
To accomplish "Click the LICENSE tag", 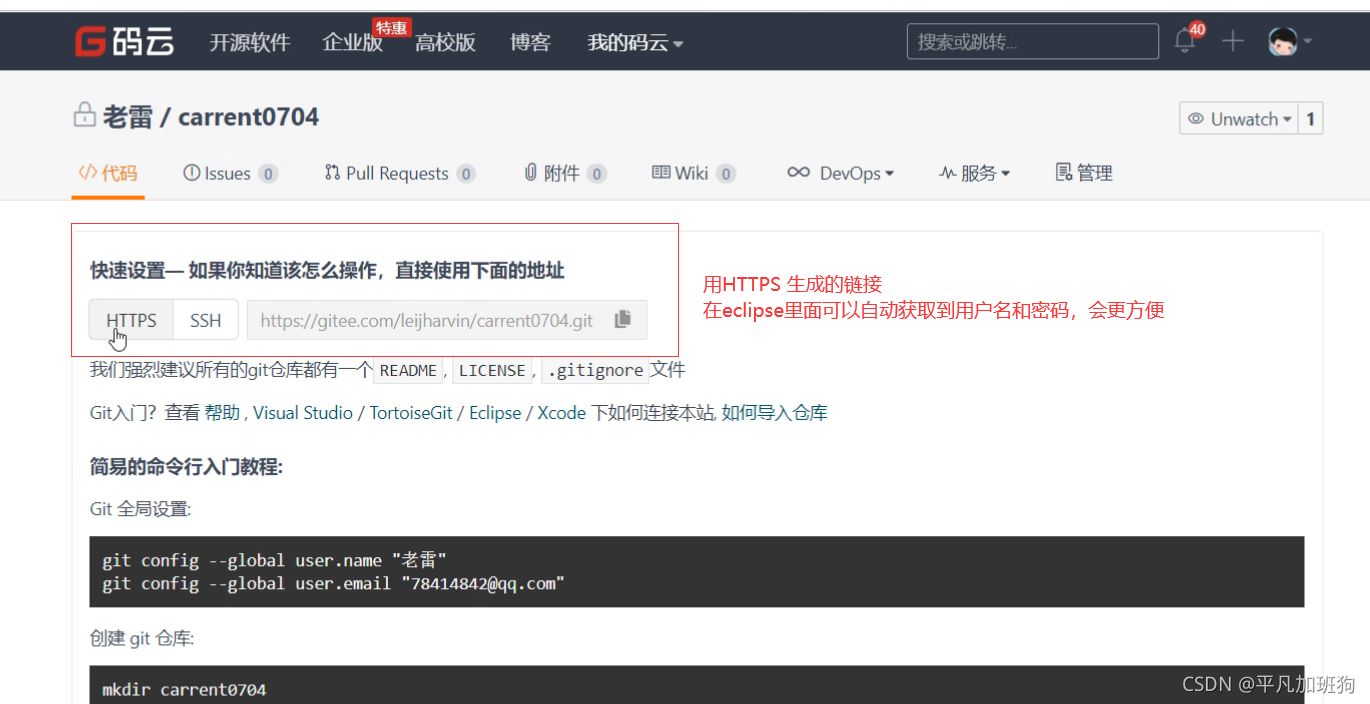I will [492, 371].
